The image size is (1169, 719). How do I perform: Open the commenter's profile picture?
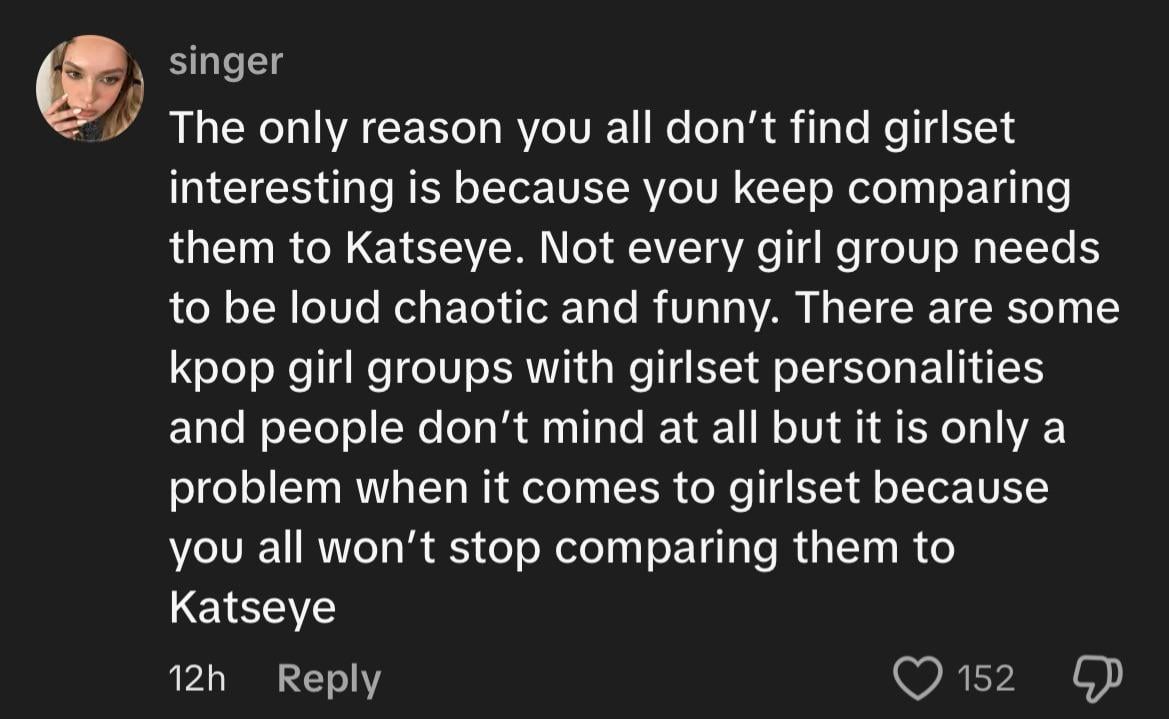click(x=90, y=88)
